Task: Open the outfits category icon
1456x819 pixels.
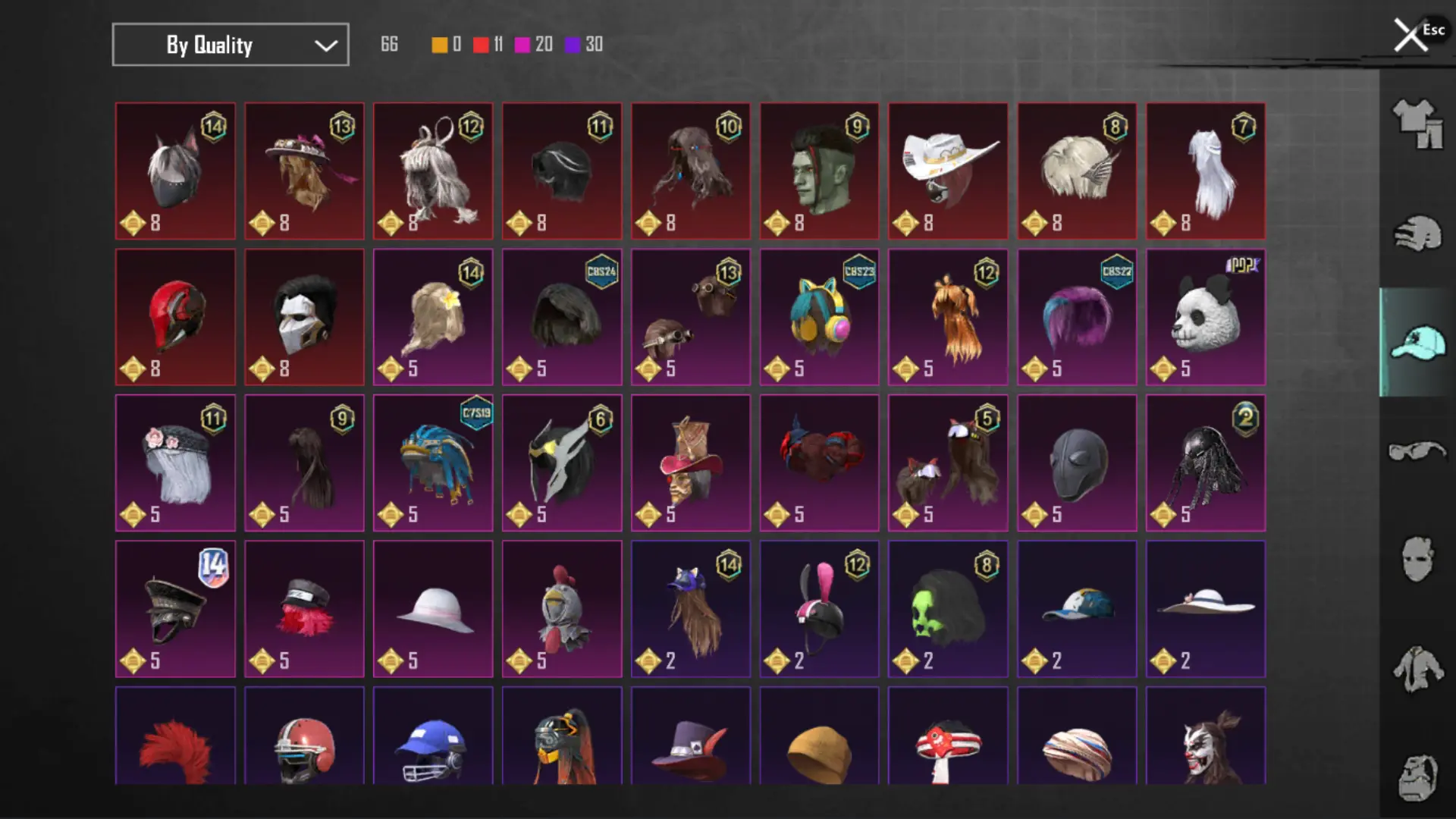Action: (1417, 124)
